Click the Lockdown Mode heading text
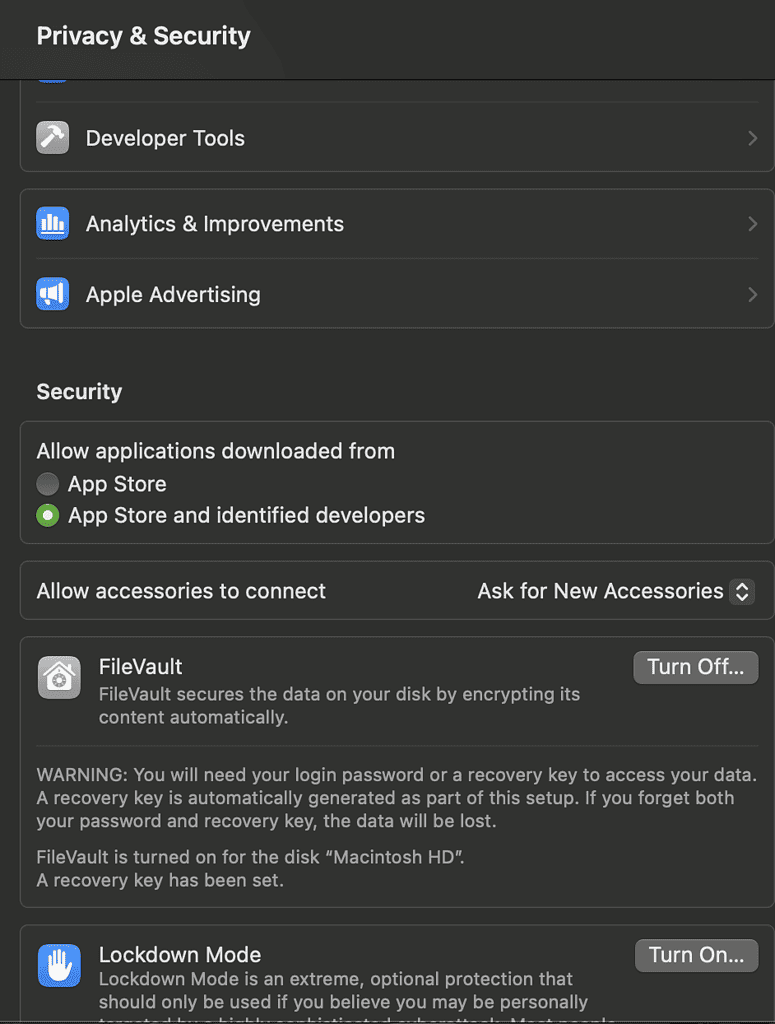Screen dimensions: 775x1024 [180, 954]
